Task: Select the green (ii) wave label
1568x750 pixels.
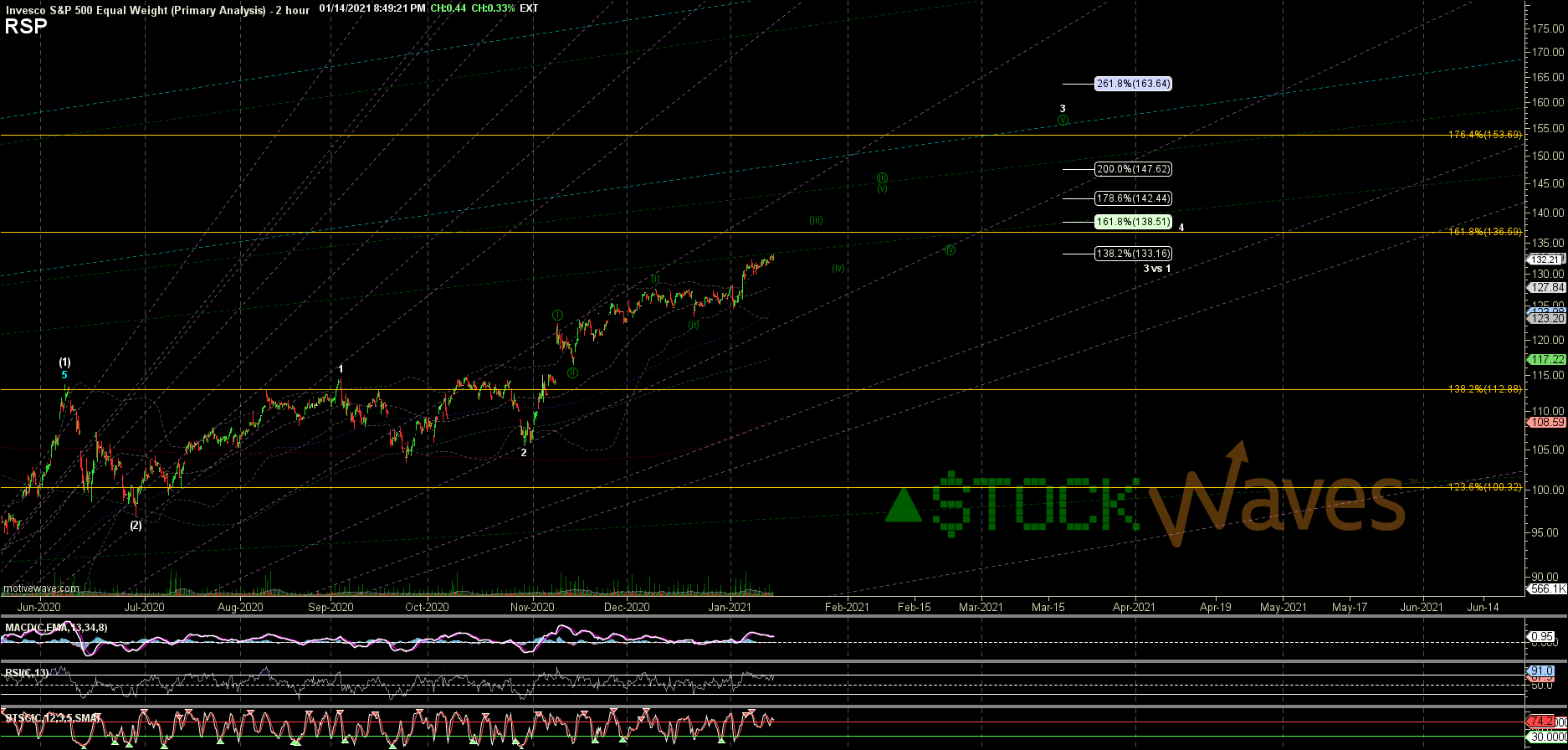Action: pos(694,325)
